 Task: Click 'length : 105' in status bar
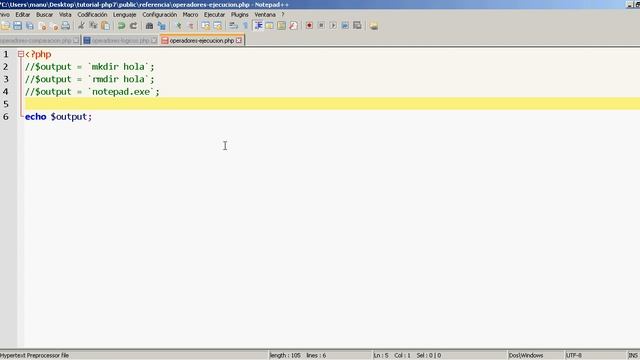285,356
